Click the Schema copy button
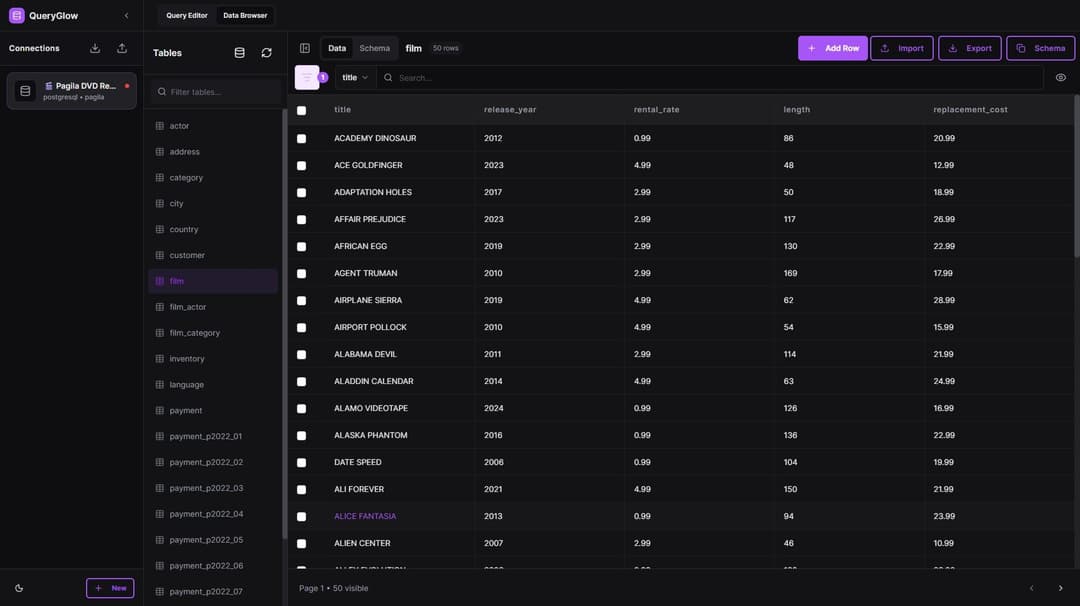The image size is (1080, 606). [1041, 48]
